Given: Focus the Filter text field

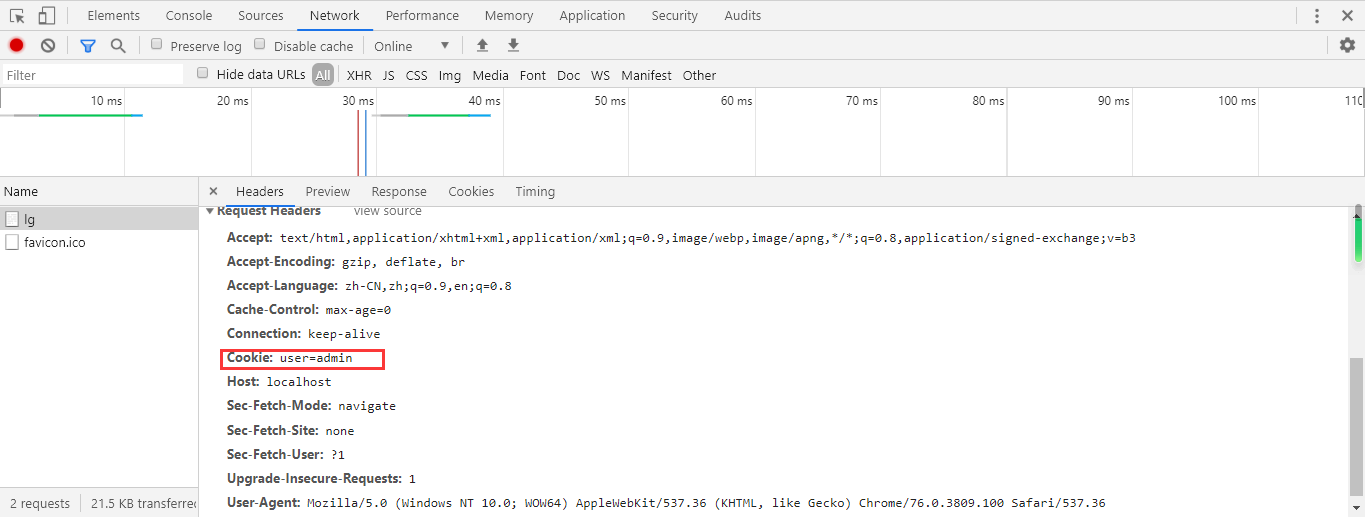Looking at the screenshot, I should tap(92, 75).
